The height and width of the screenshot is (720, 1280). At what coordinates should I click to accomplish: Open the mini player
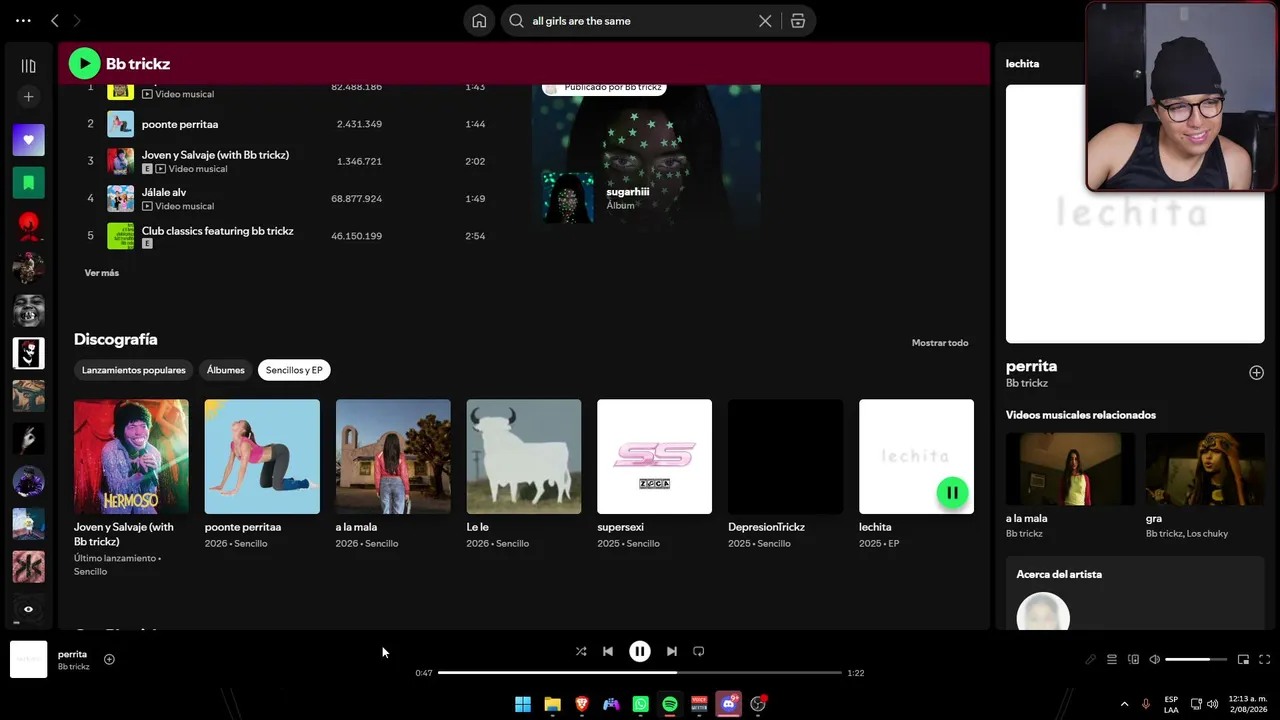pyautogui.click(x=1243, y=659)
